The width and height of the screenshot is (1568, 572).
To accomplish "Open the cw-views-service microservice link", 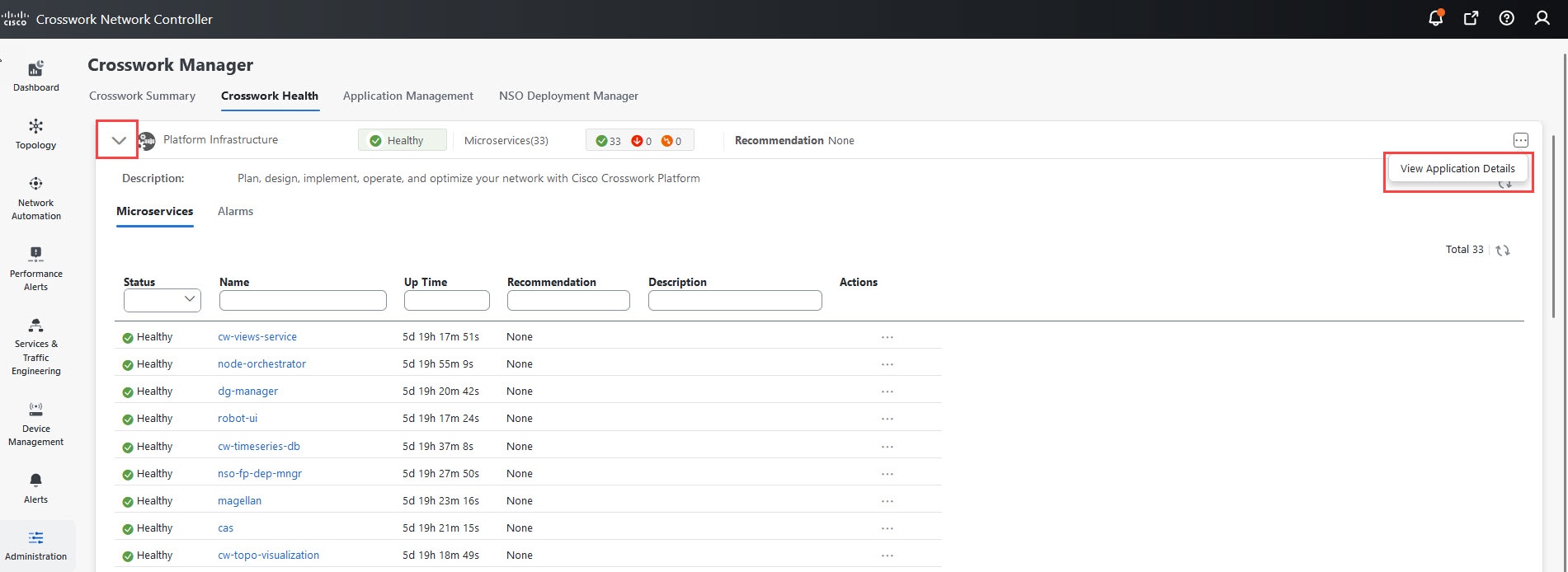I will point(257,337).
